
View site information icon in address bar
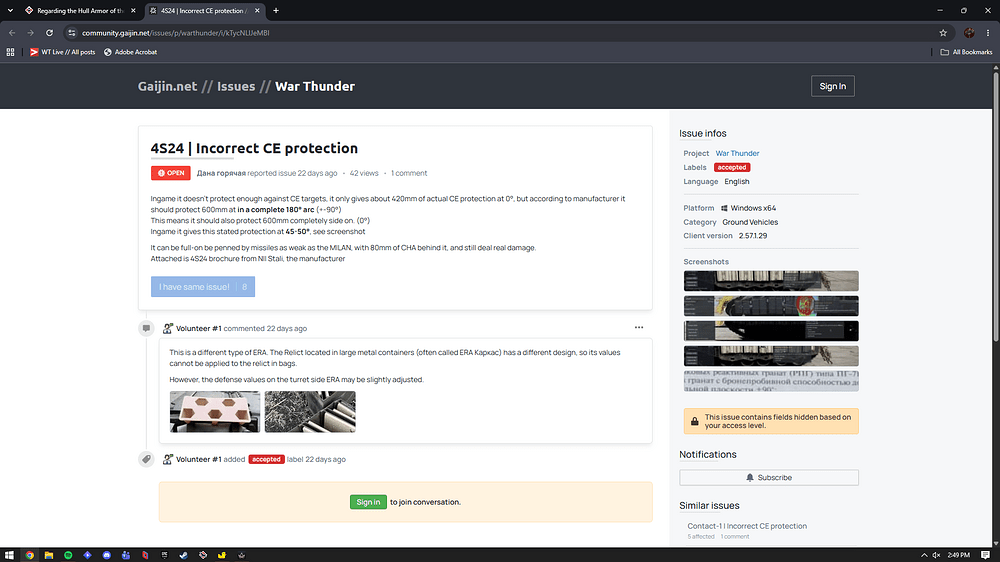[71, 33]
